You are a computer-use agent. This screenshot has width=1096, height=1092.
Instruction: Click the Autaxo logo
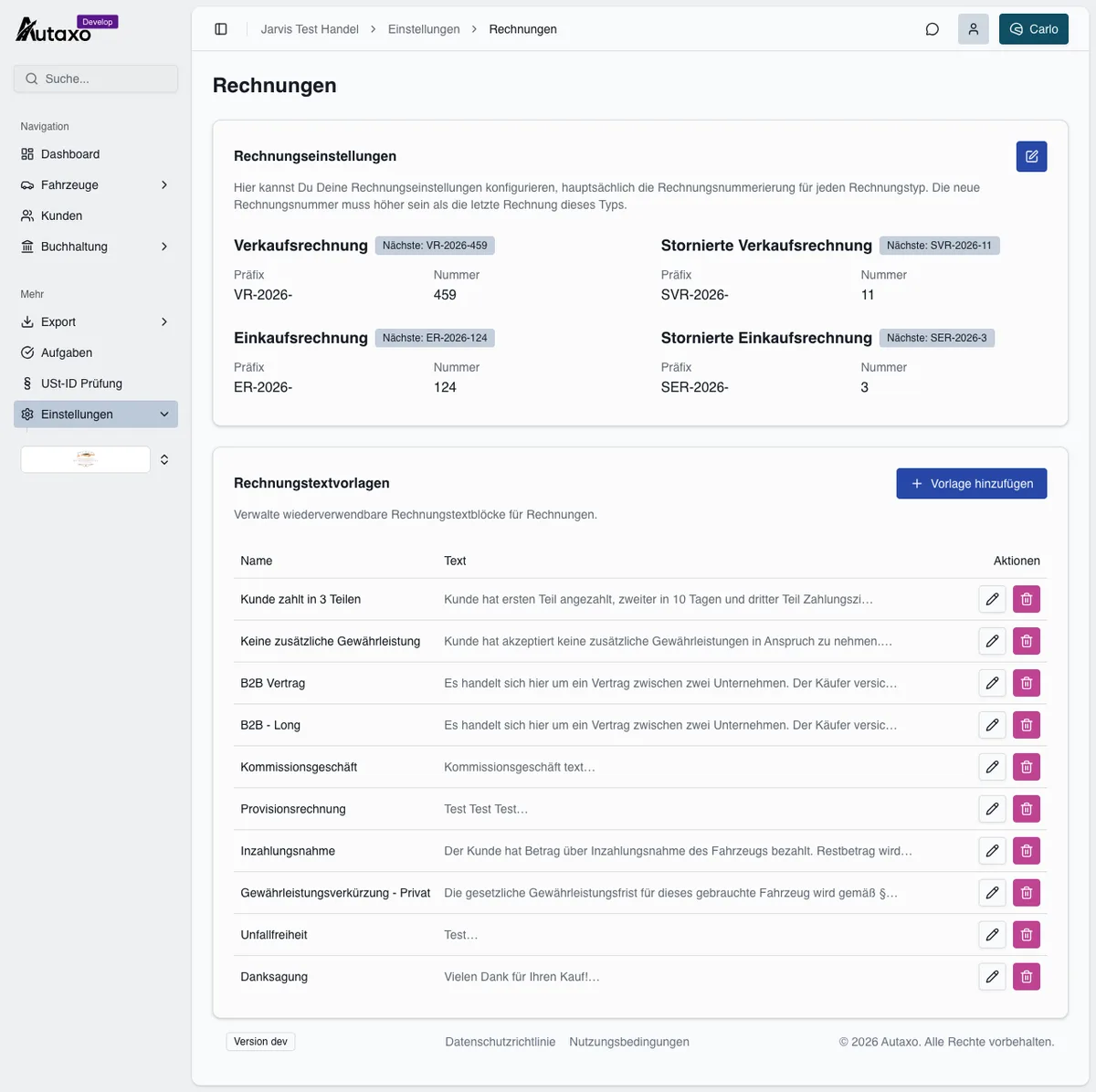(53, 30)
